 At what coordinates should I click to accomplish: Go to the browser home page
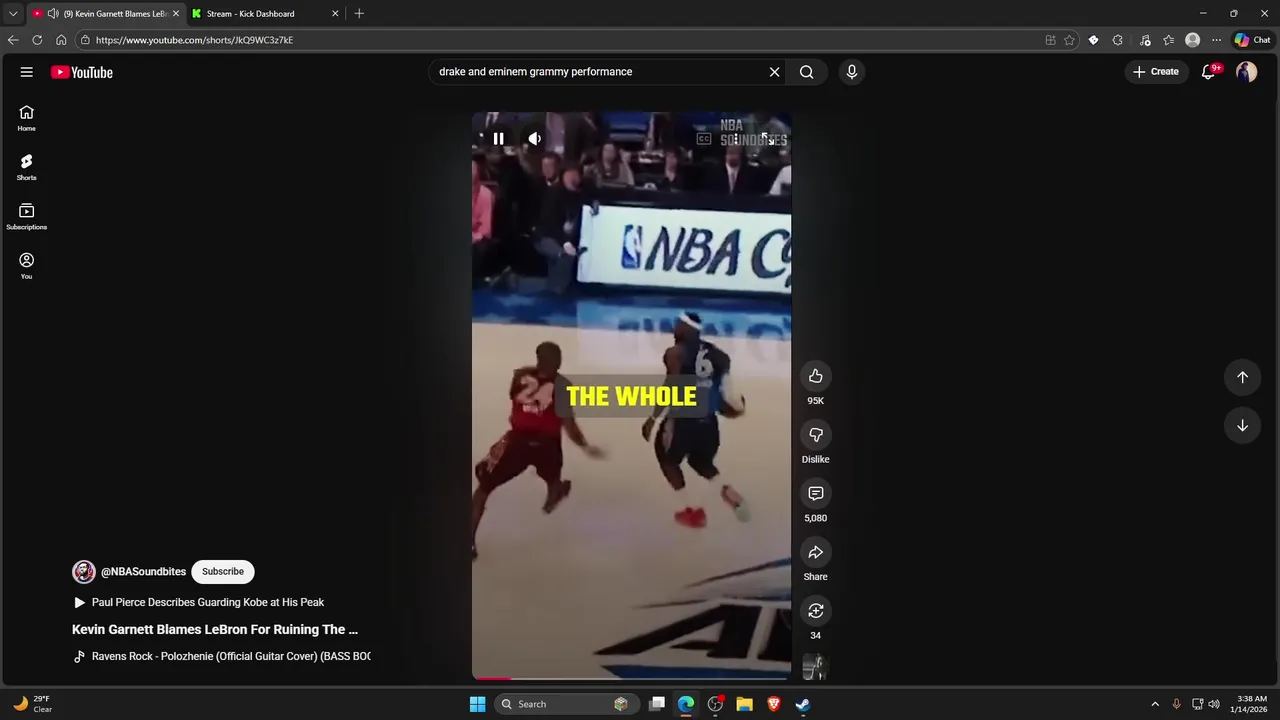coord(61,40)
